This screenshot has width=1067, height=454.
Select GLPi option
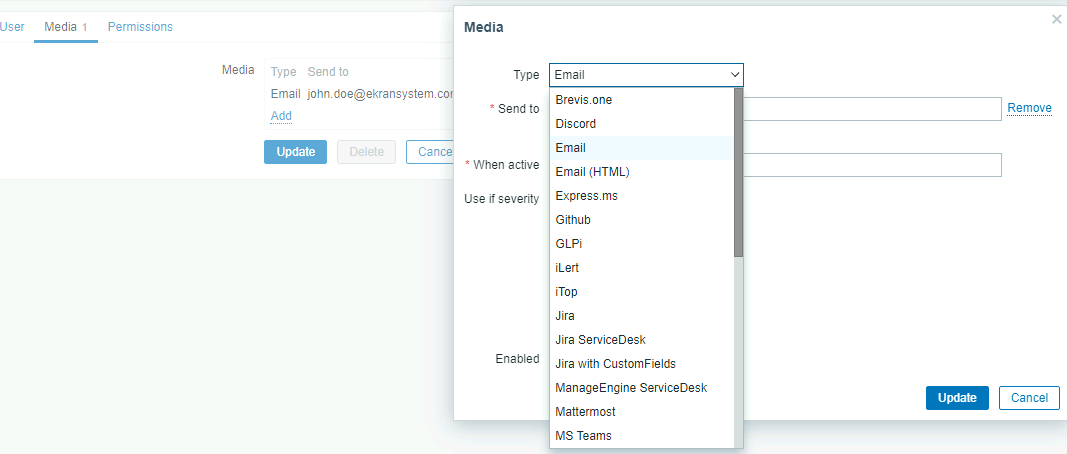coord(569,244)
